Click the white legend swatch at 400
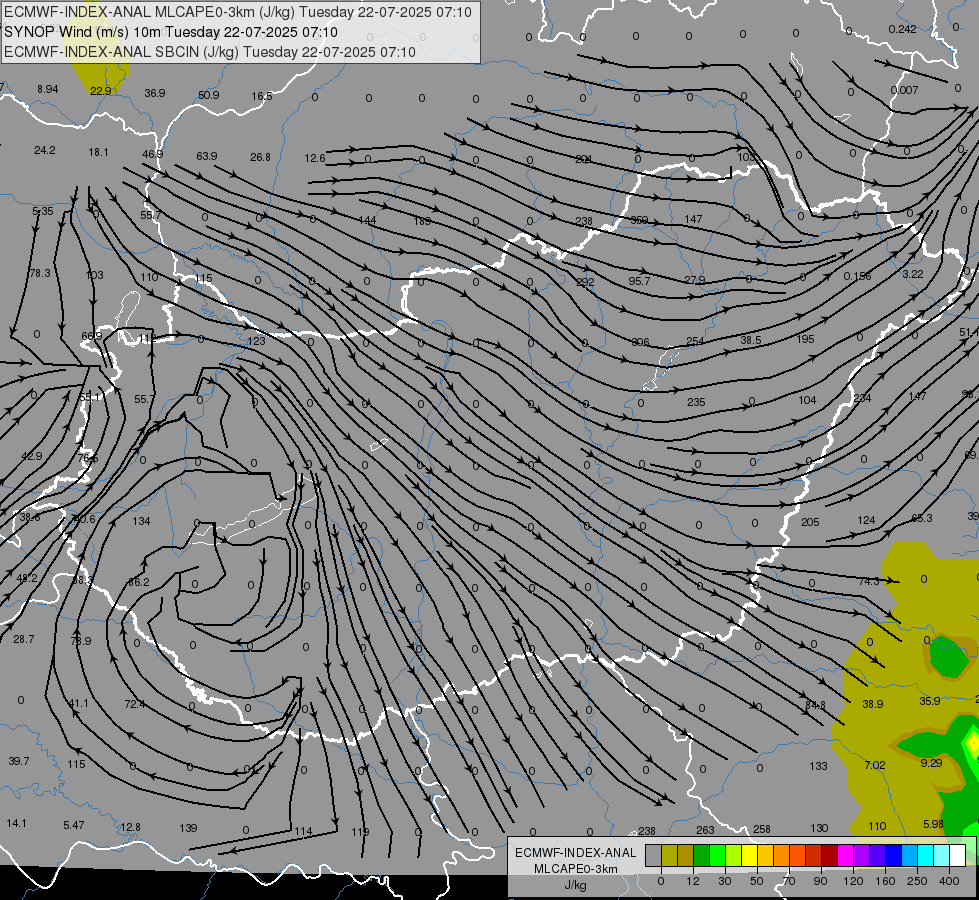Screen dimensions: 979x900 [958, 855]
